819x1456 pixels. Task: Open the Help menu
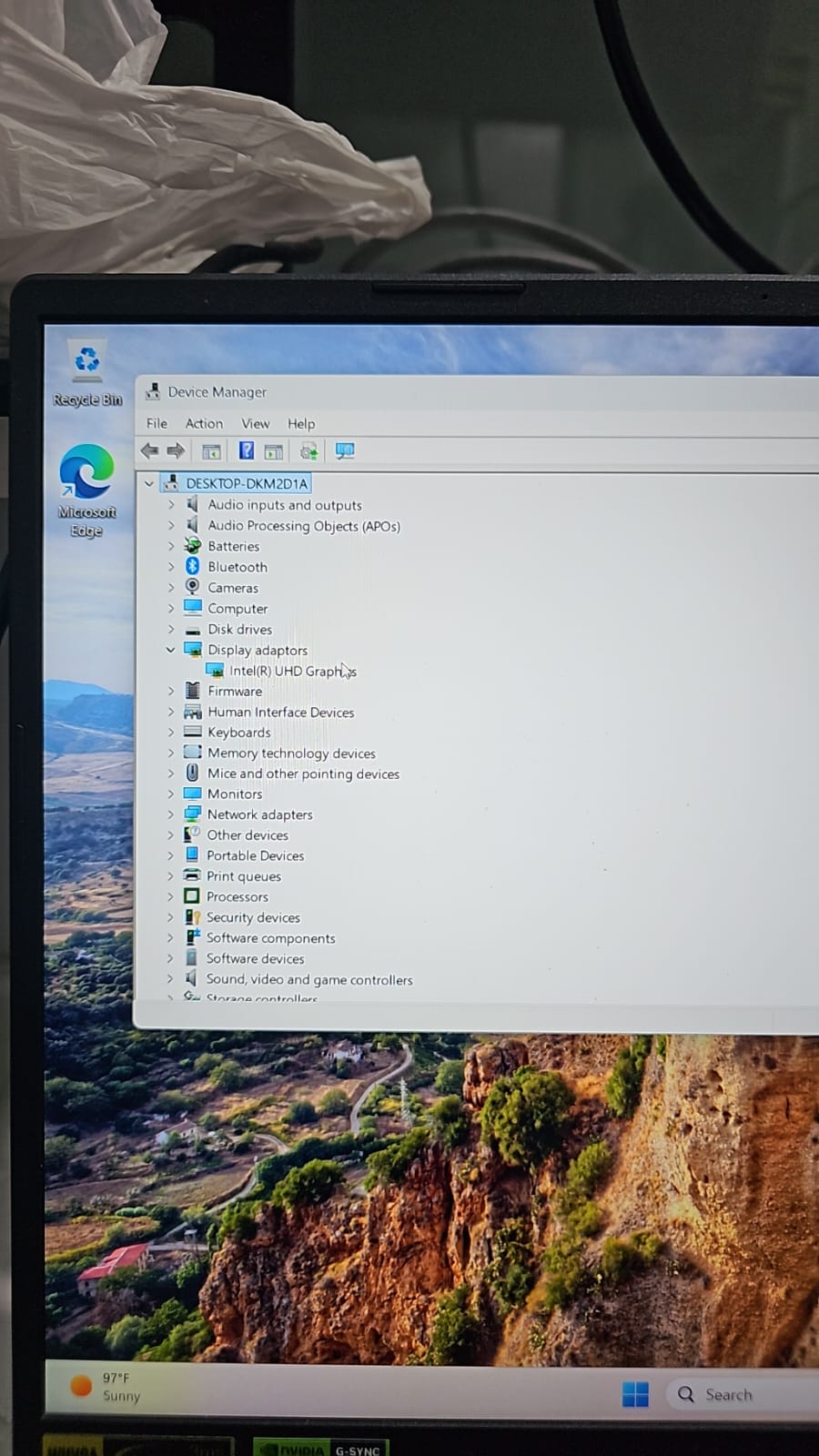pyautogui.click(x=301, y=423)
